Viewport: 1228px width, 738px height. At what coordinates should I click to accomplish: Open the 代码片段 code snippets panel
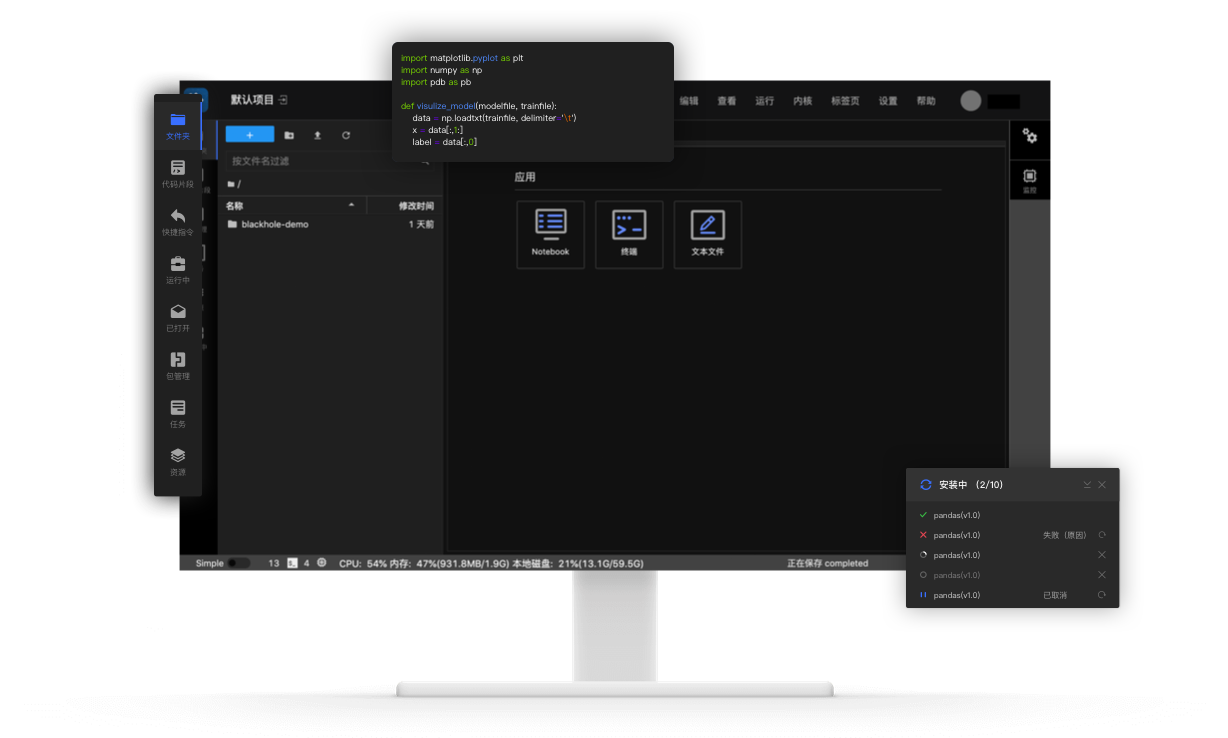(x=177, y=178)
